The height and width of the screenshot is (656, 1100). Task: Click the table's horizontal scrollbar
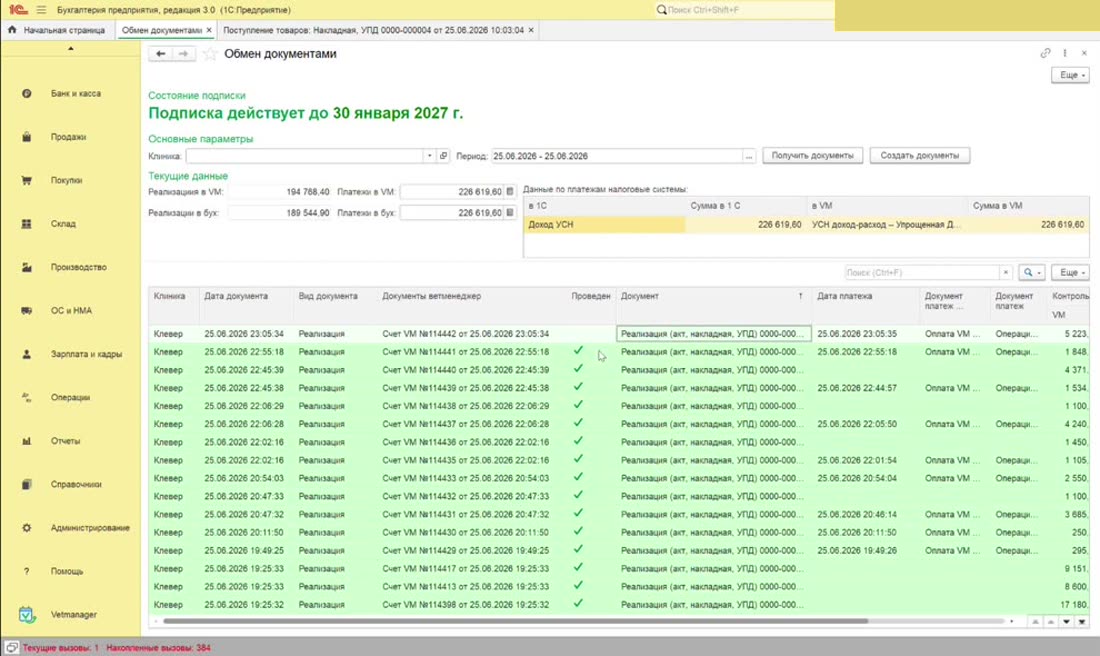[516, 621]
